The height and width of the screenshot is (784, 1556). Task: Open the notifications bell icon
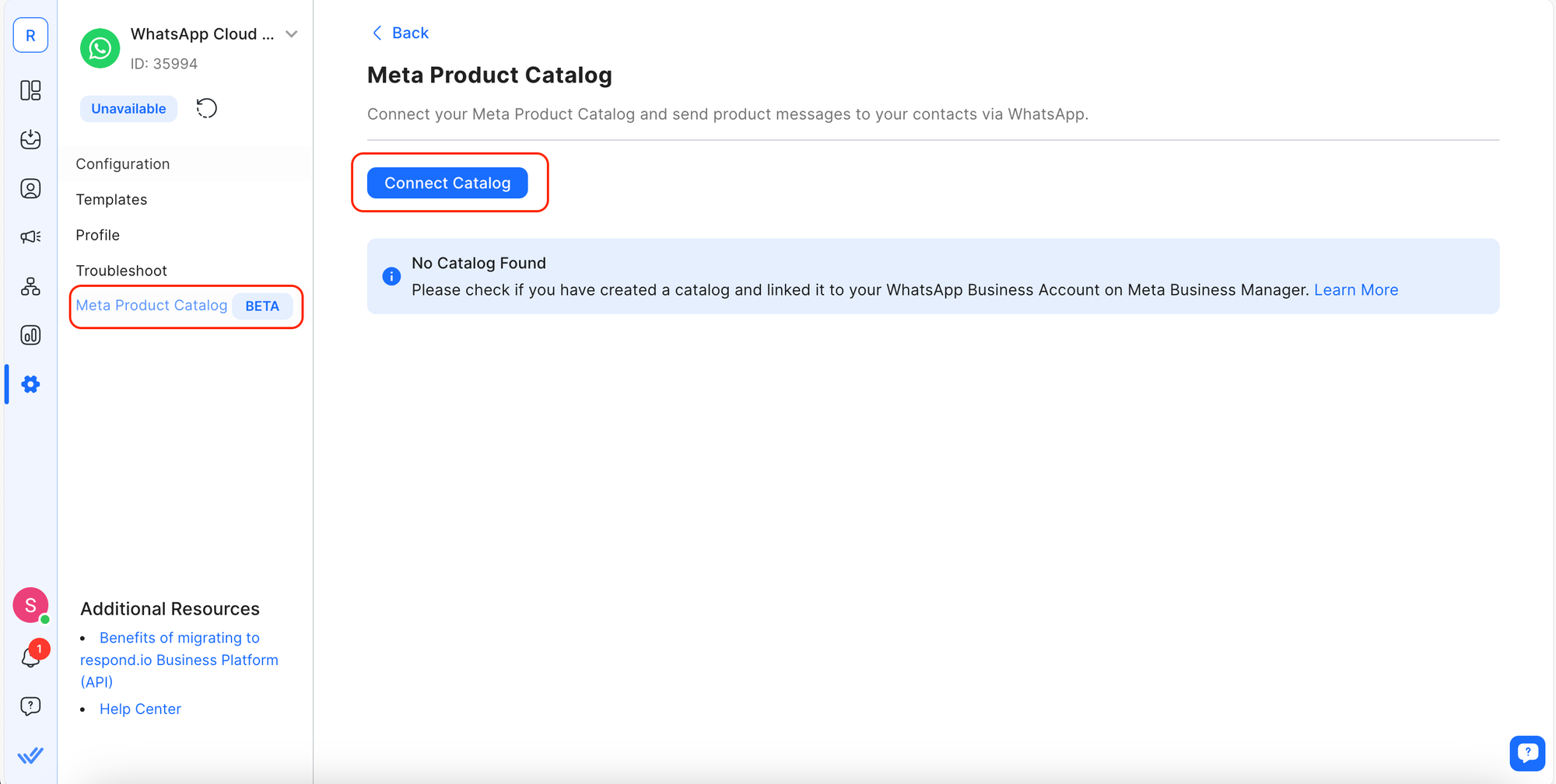pyautogui.click(x=30, y=657)
